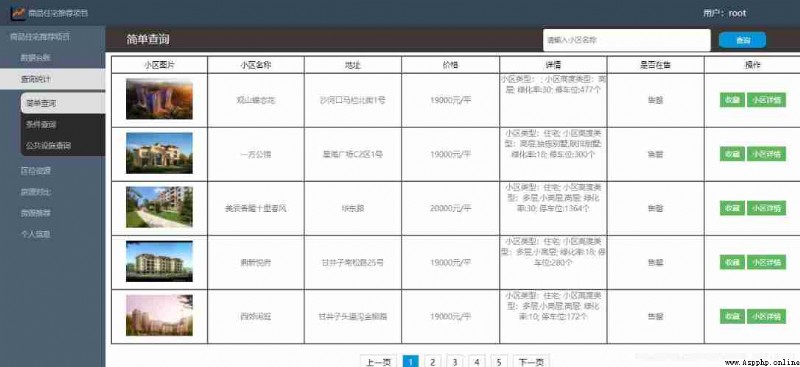Go to the previous page with 上一页
Image resolution: width=800 pixels, height=367 pixels.
pos(379,362)
